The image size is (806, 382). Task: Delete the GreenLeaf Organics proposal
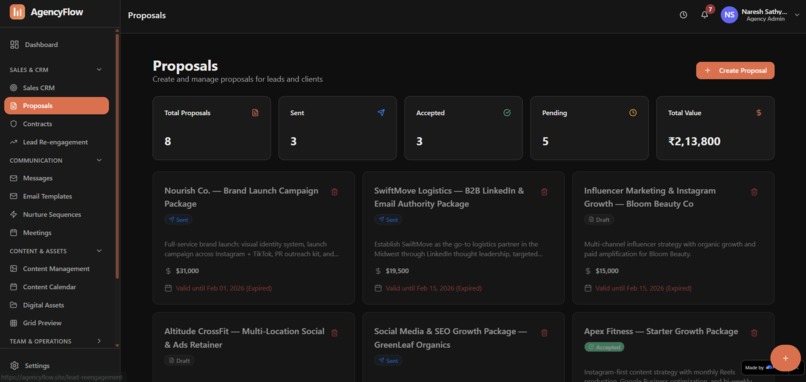544,333
